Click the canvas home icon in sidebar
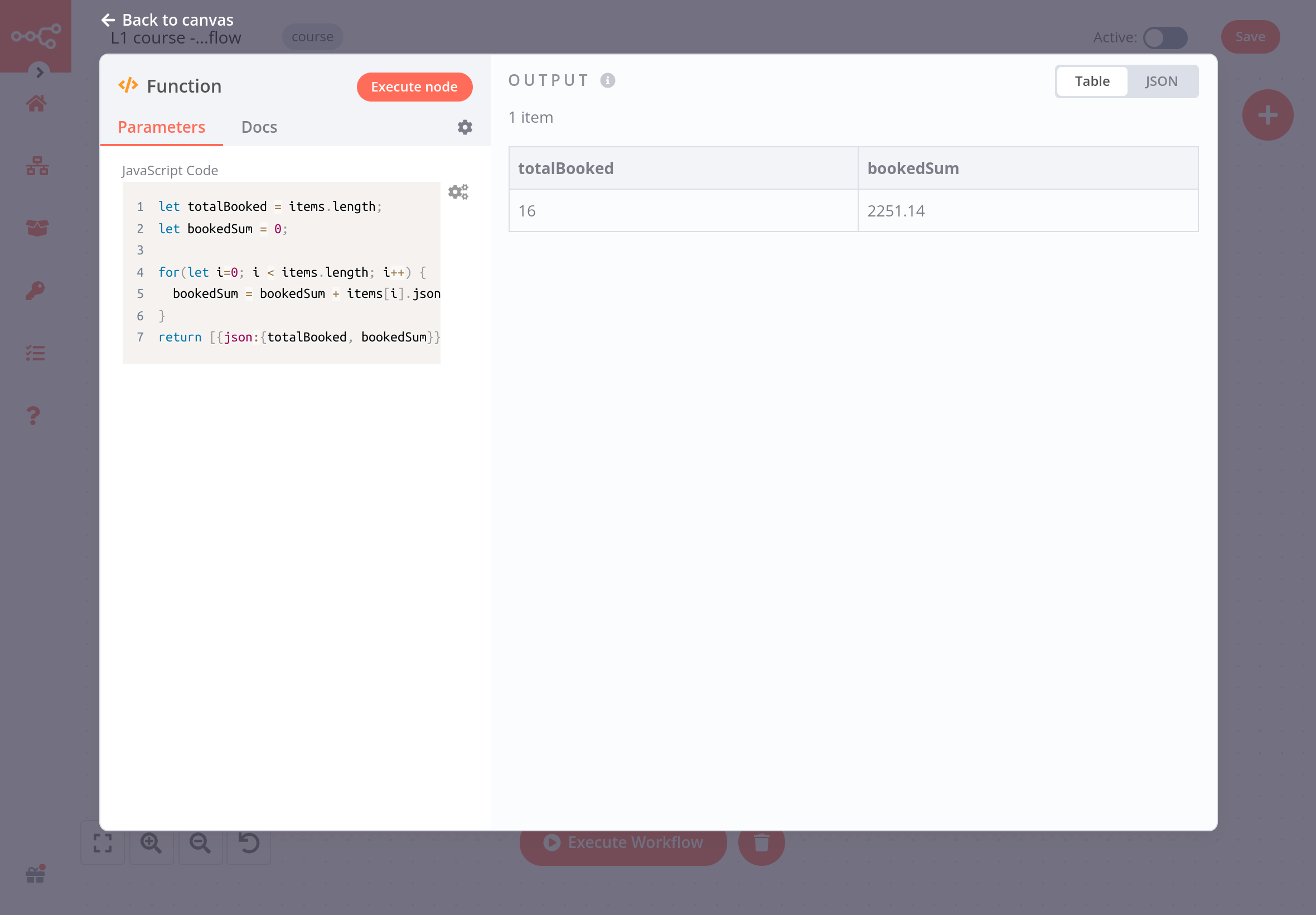The image size is (1316, 915). [36, 104]
